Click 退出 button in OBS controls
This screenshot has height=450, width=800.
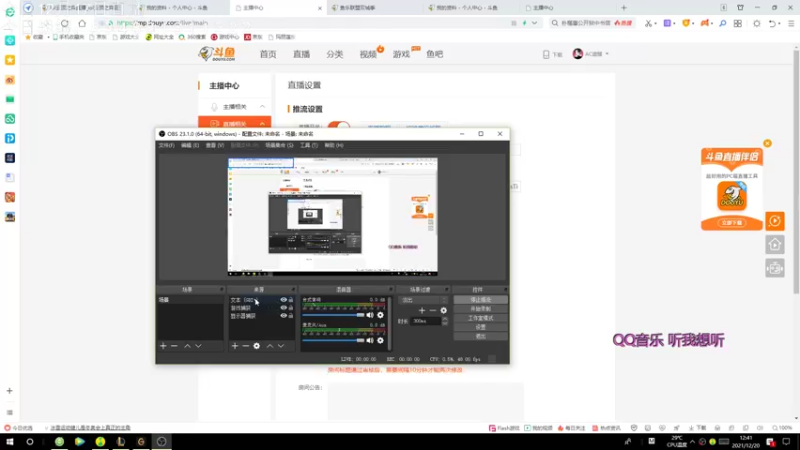[x=480, y=336]
